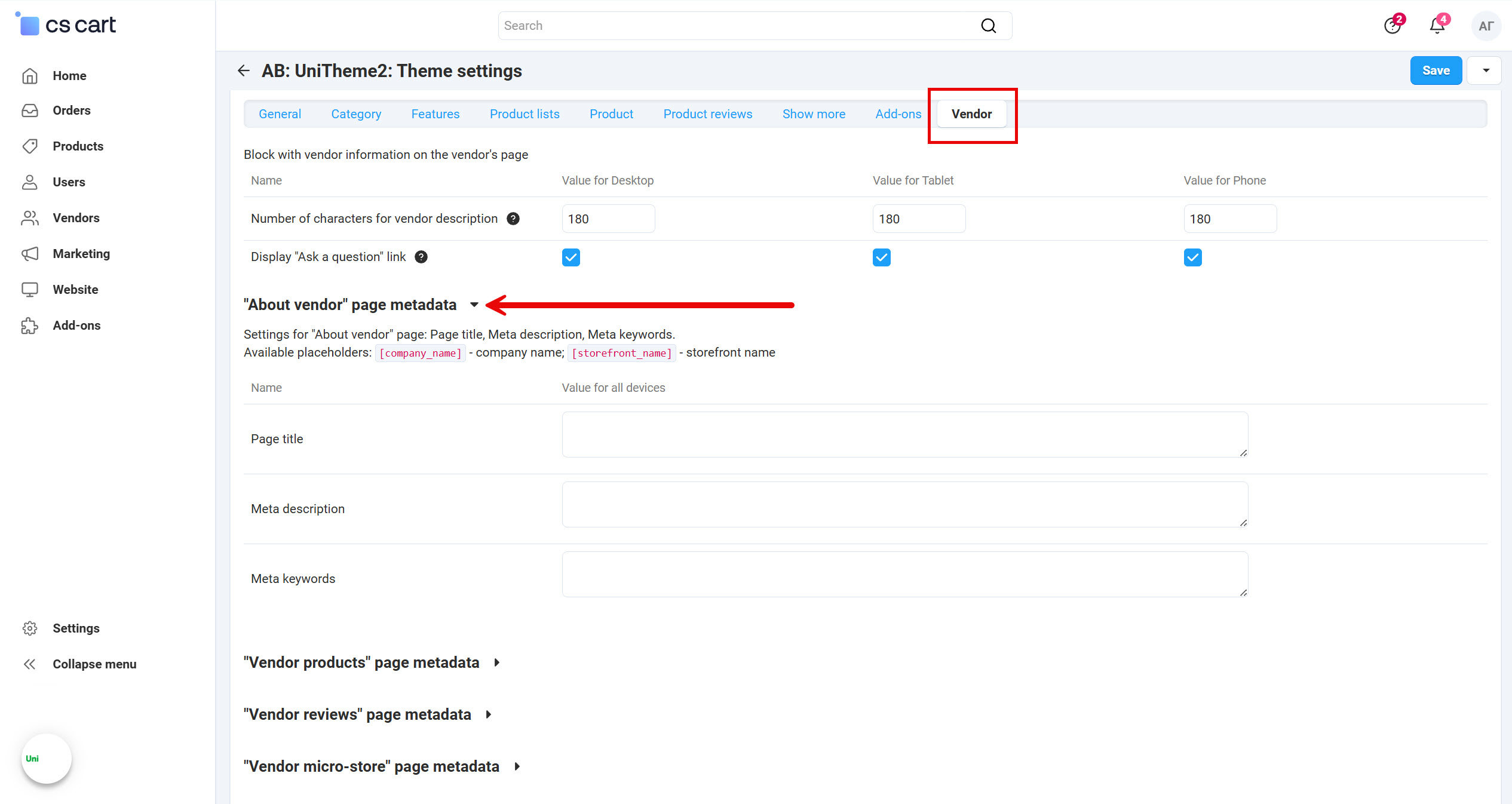The image size is (1512, 804).
Task: Open the Website menu link
Action: pyautogui.click(x=75, y=290)
